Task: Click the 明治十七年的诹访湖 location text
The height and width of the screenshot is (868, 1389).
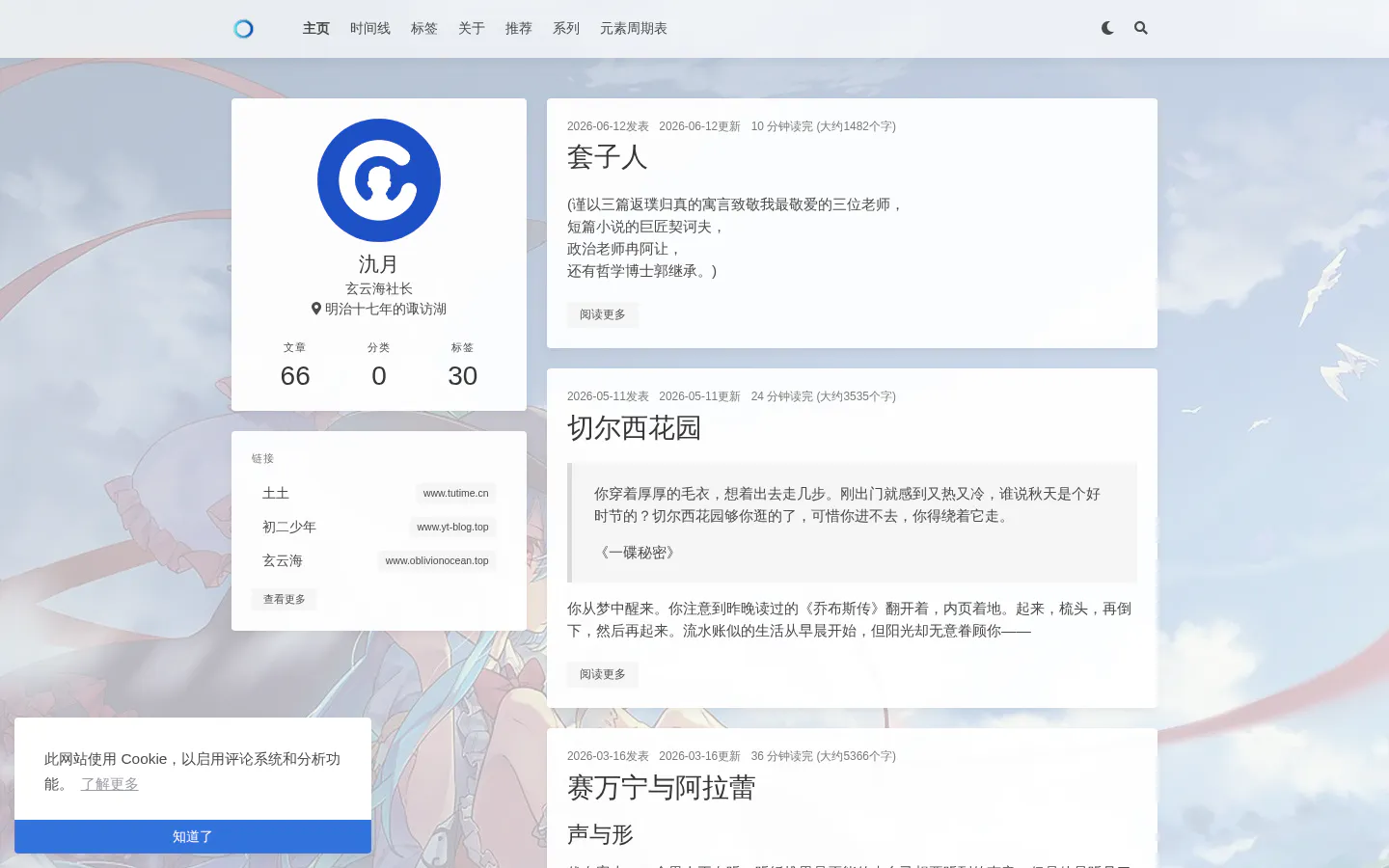Action: pyautogui.click(x=386, y=309)
